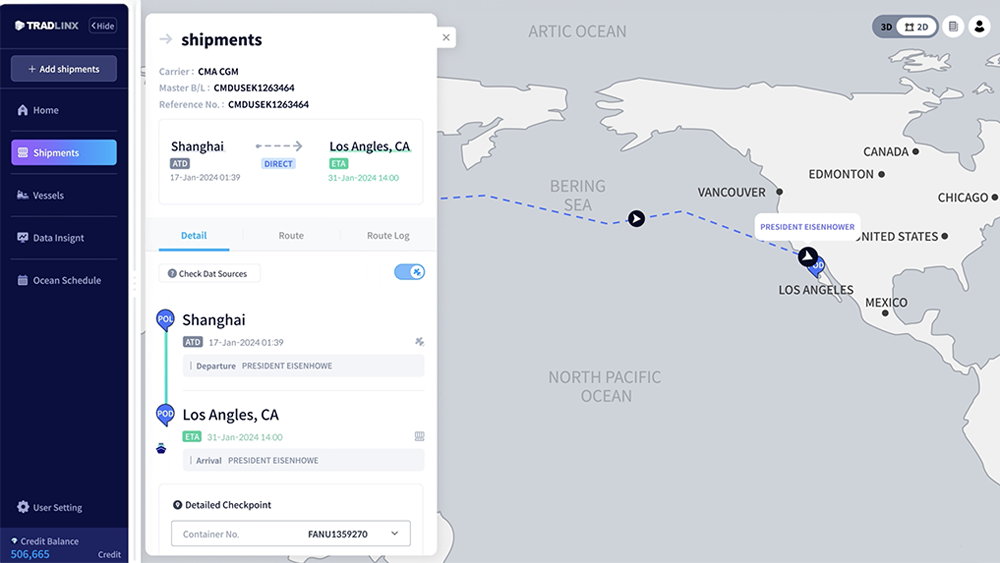Switch map to 3D view
1000x563 pixels.
point(886,27)
